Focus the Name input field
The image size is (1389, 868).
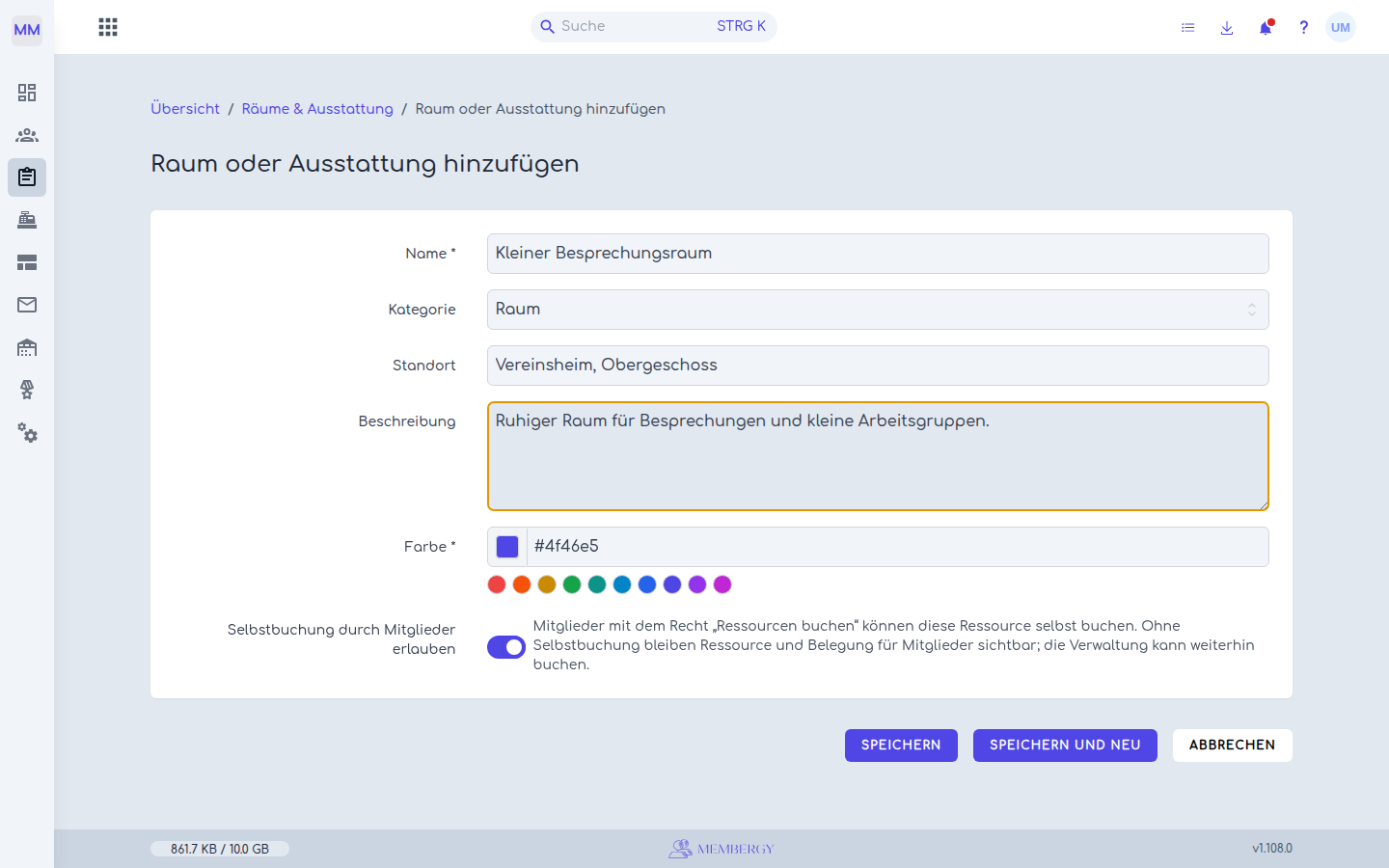[x=878, y=254]
